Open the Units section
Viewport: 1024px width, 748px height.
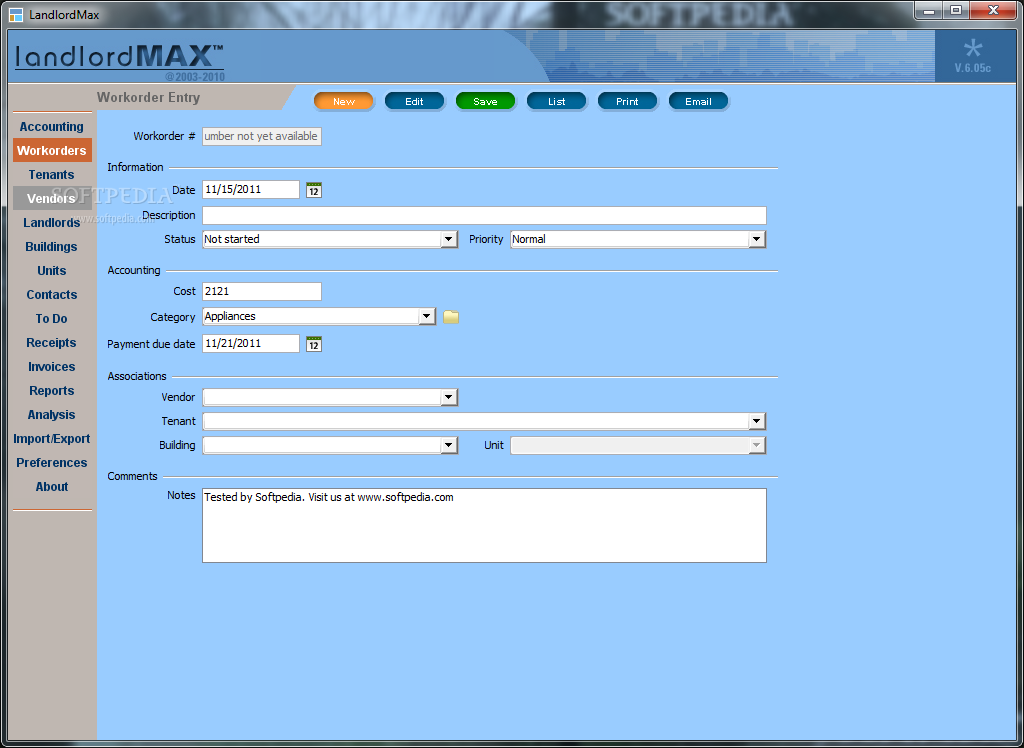52,271
